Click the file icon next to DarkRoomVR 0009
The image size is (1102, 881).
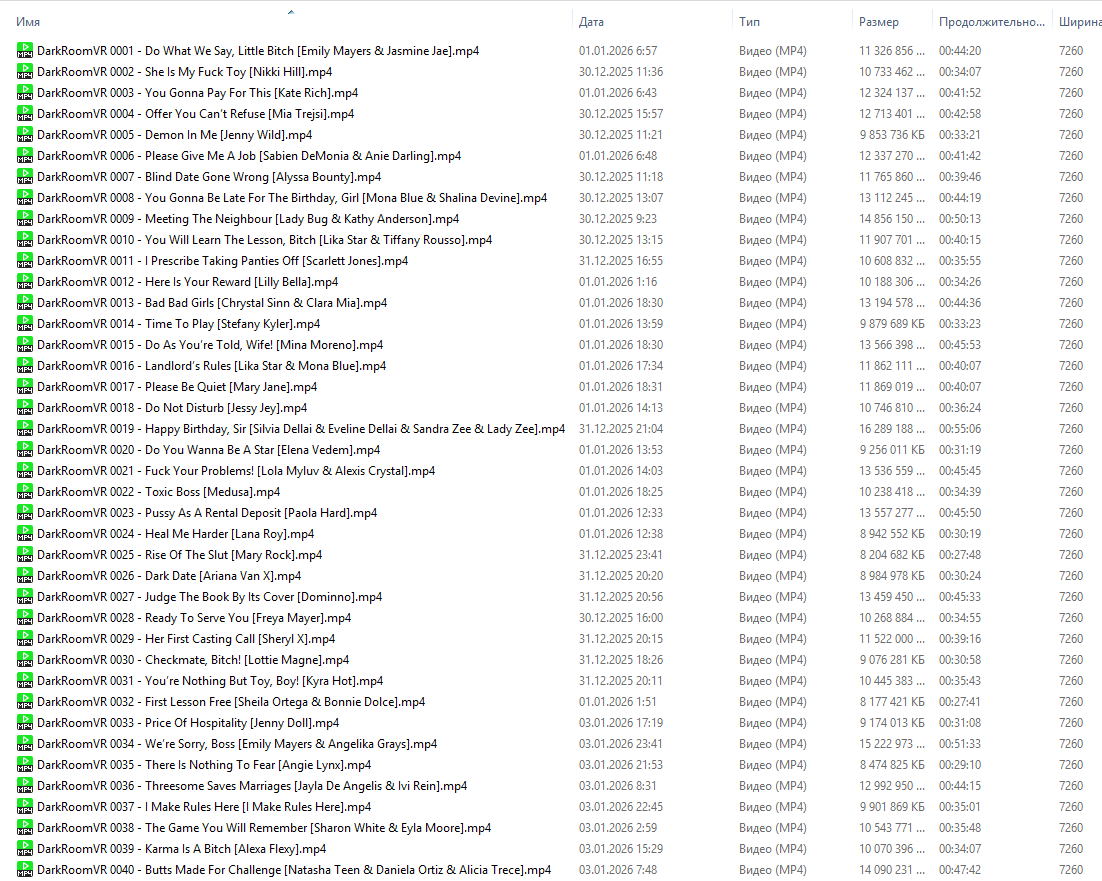coord(25,219)
